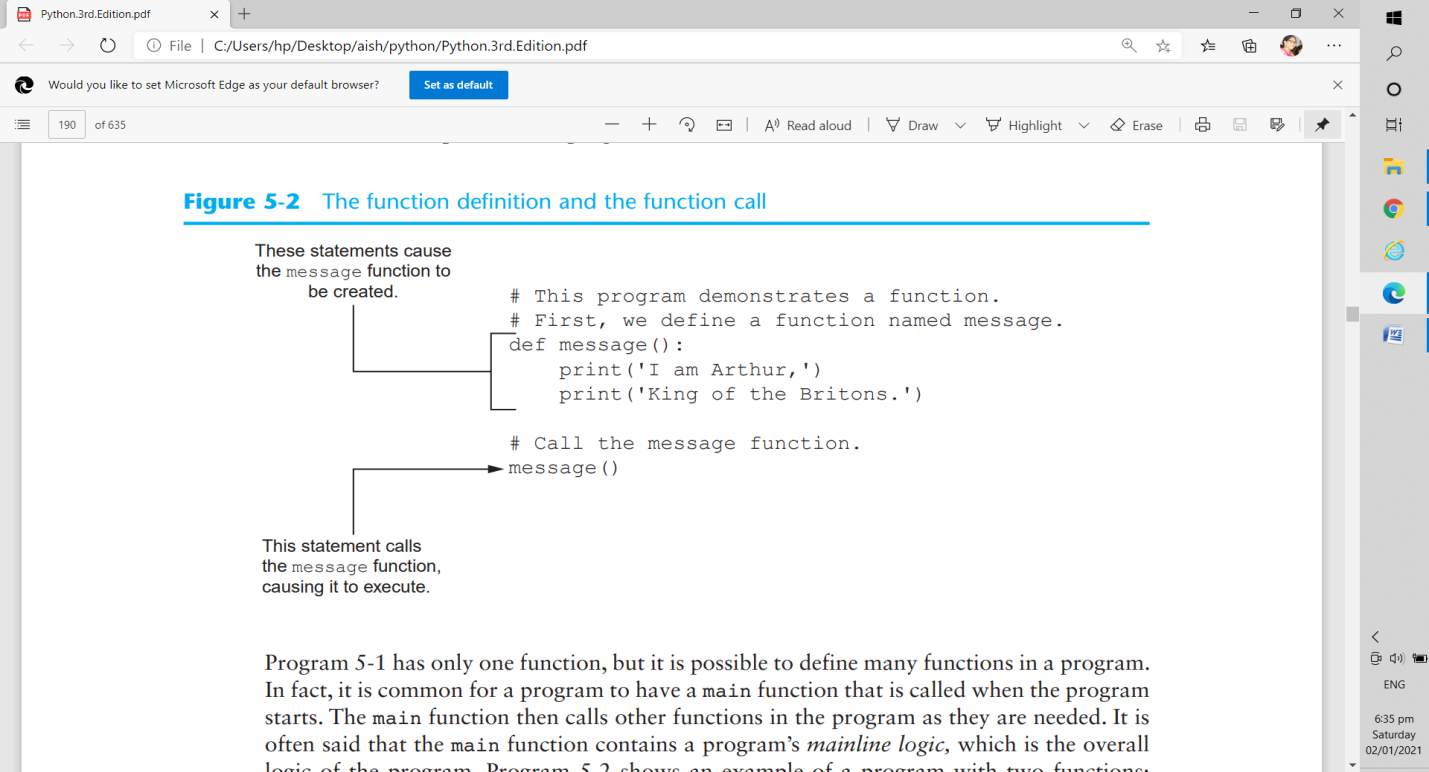Viewport: 1429px width, 772px height.
Task: Unpin the PDF toolbar
Action: (1322, 125)
